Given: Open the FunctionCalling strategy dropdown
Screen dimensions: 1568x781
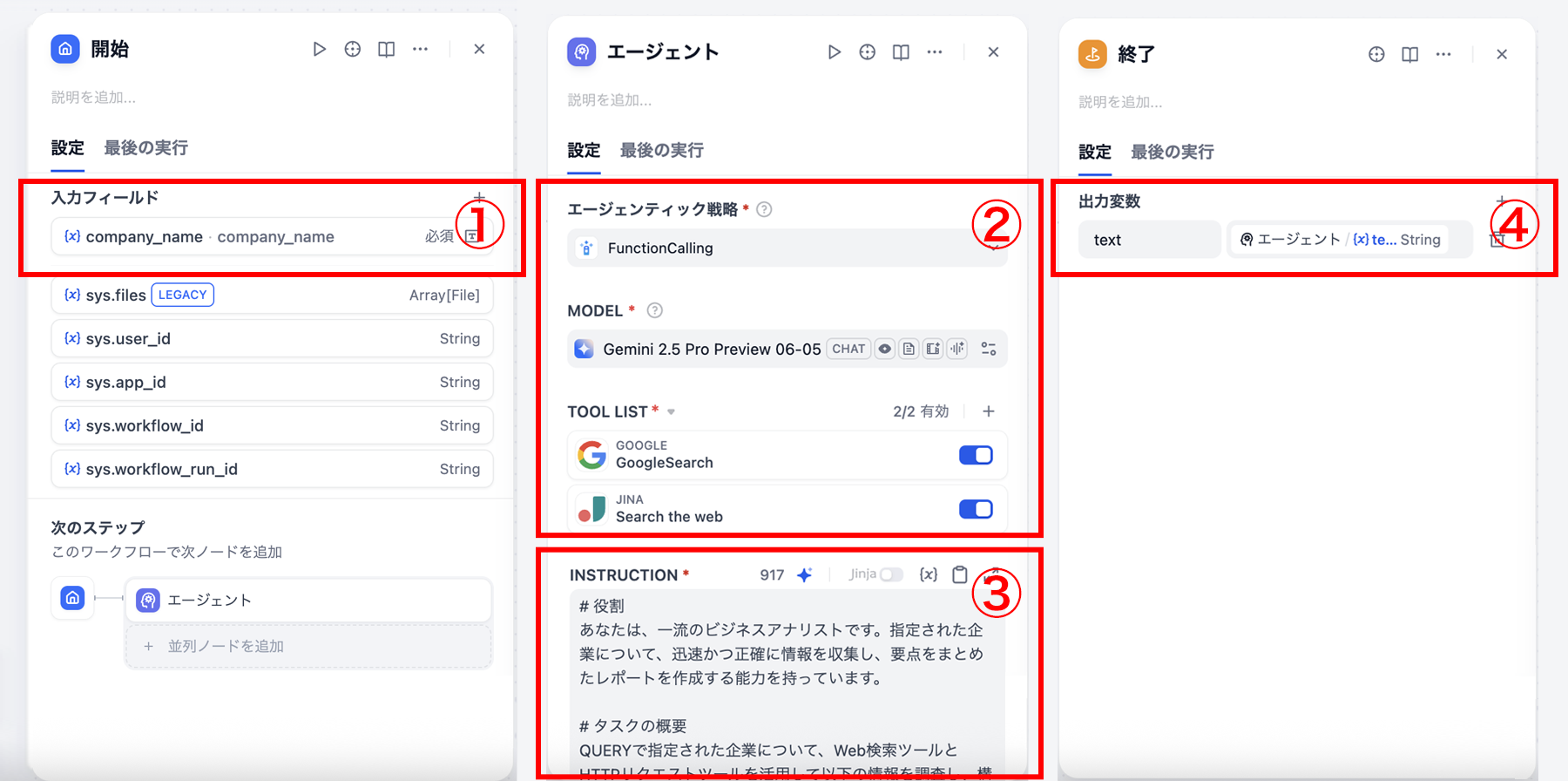Looking at the screenshot, I should click(787, 248).
